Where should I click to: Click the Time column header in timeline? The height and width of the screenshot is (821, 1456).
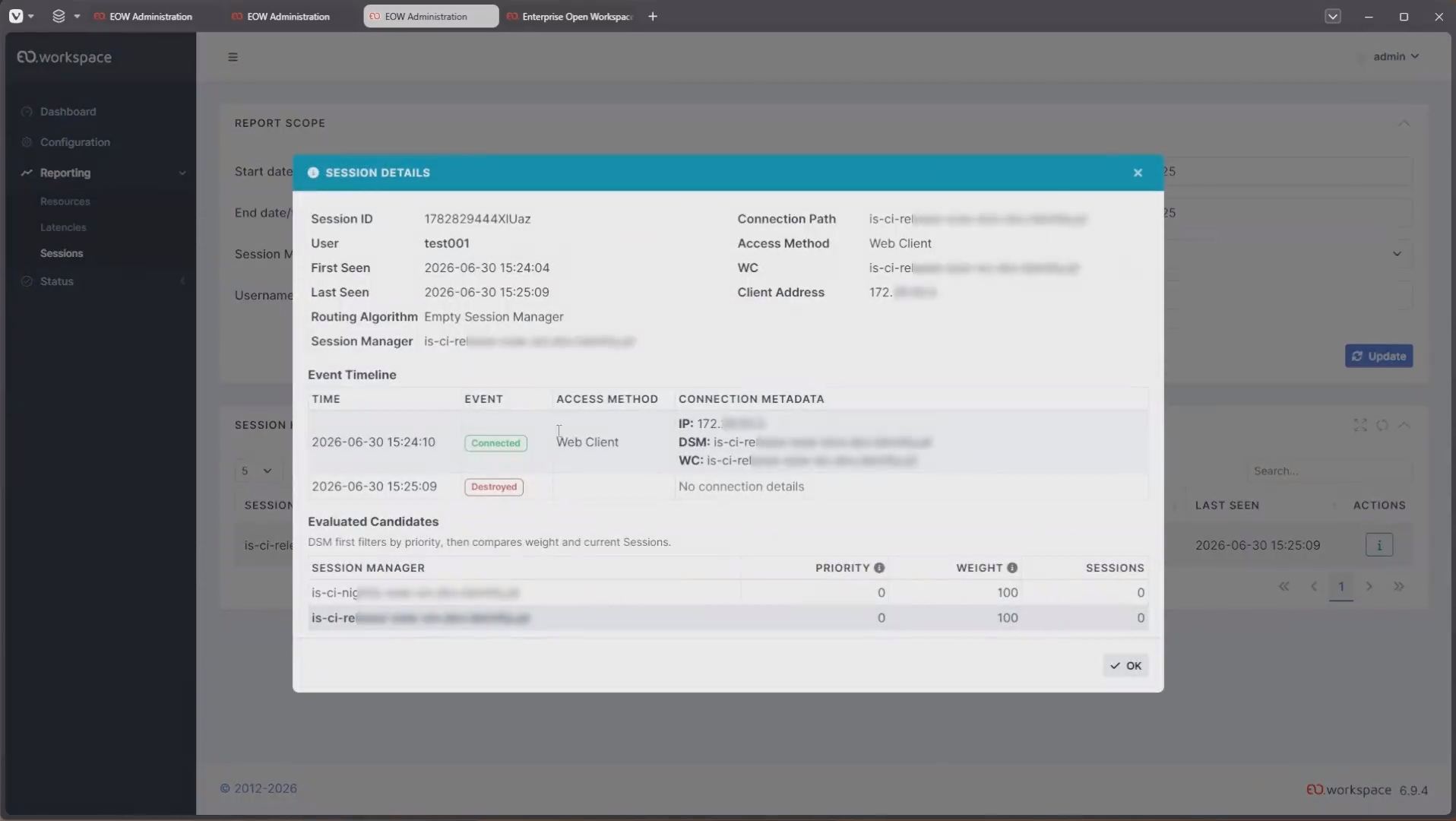(326, 399)
